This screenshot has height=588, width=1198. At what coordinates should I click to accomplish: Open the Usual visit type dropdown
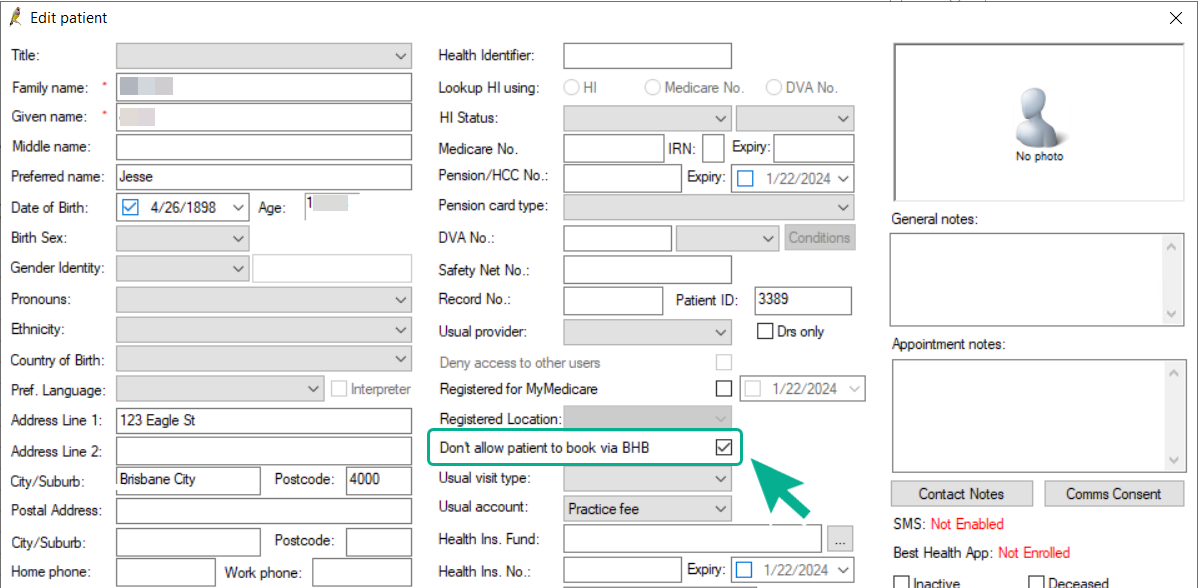647,478
